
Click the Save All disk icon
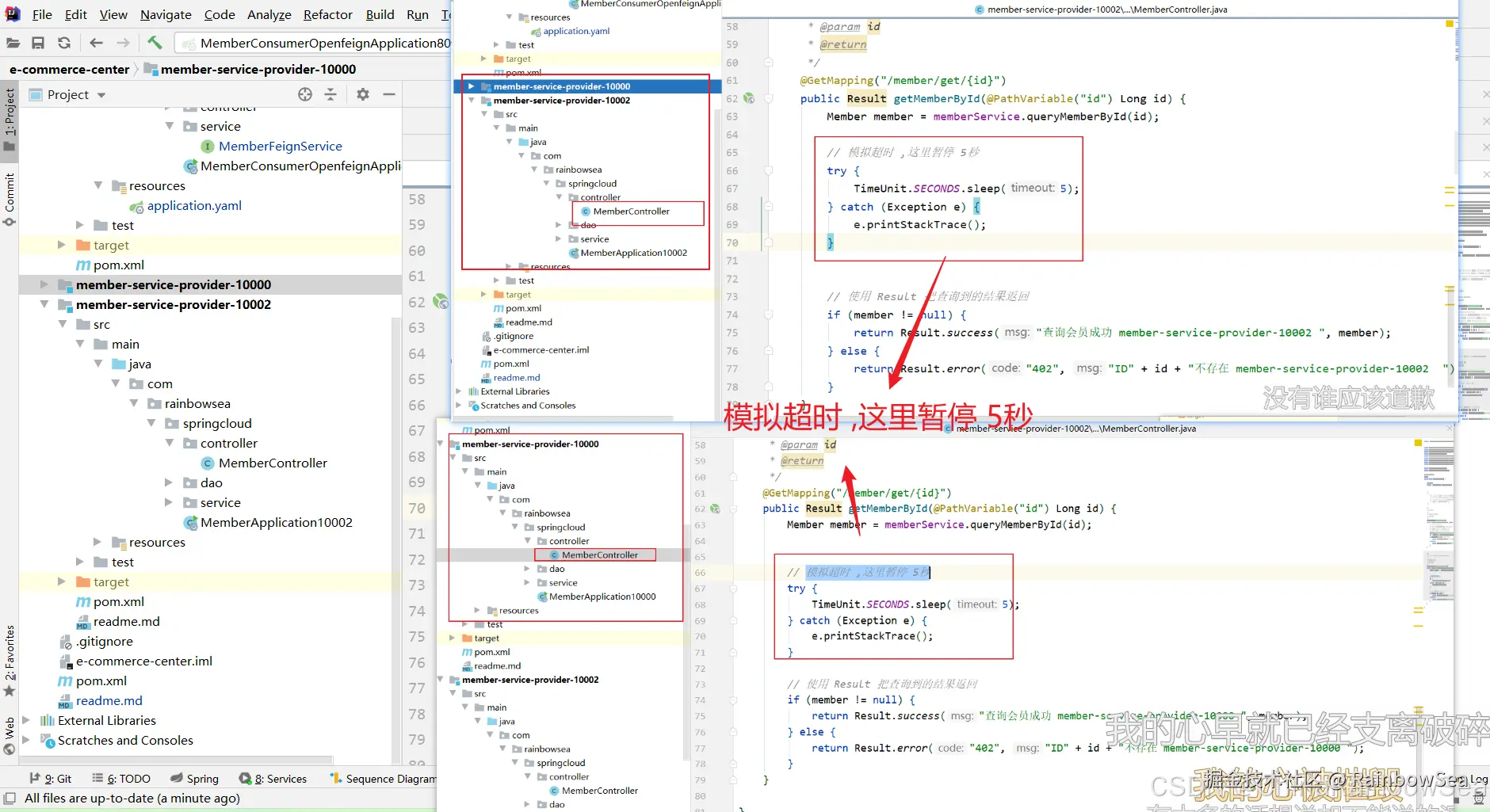(38, 43)
